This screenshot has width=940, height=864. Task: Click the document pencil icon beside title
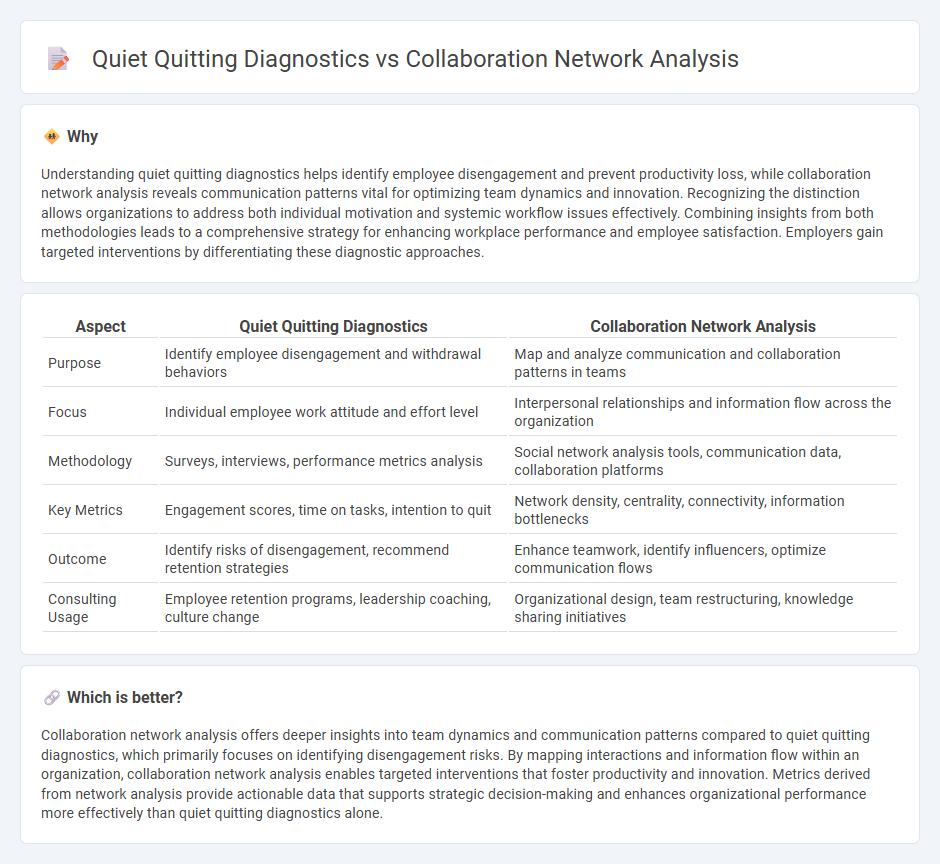click(58, 59)
